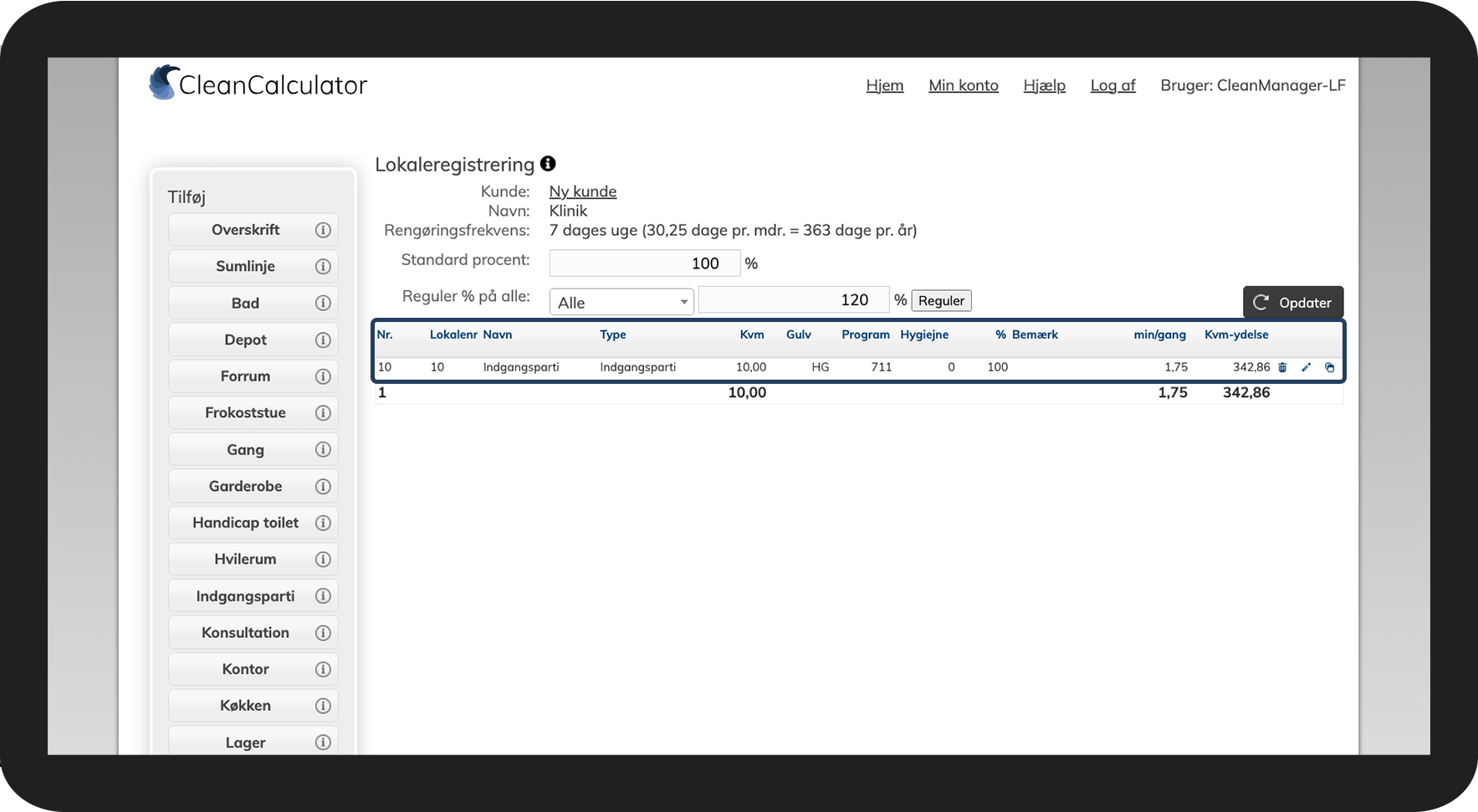Click the info icon next to Depot

pos(323,340)
